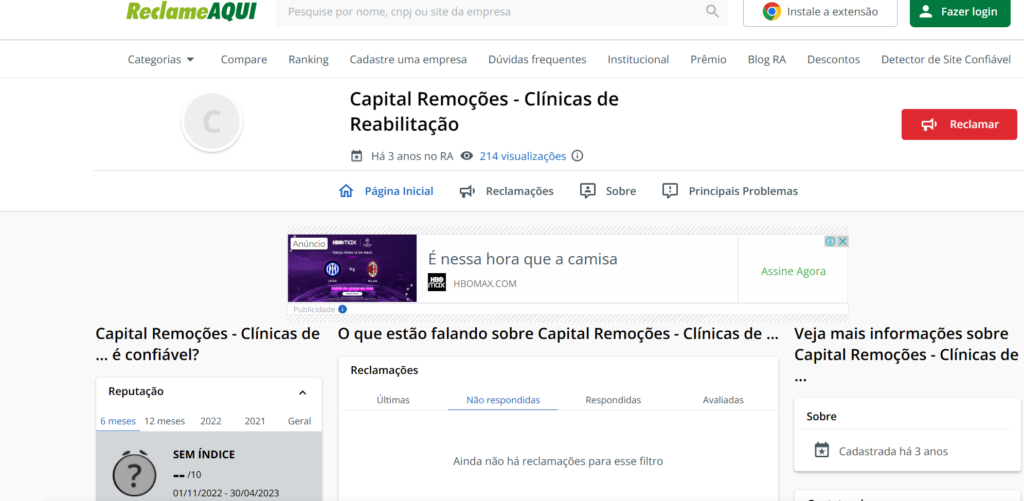
Task: Collapse the Reputação panel chevron
Action: [x=303, y=392]
